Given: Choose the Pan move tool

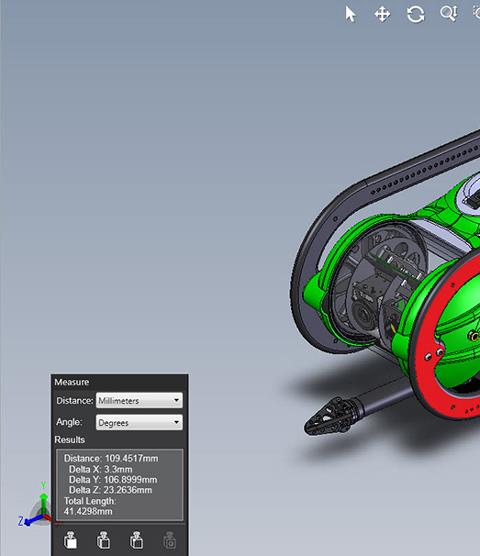Looking at the screenshot, I should (382, 15).
